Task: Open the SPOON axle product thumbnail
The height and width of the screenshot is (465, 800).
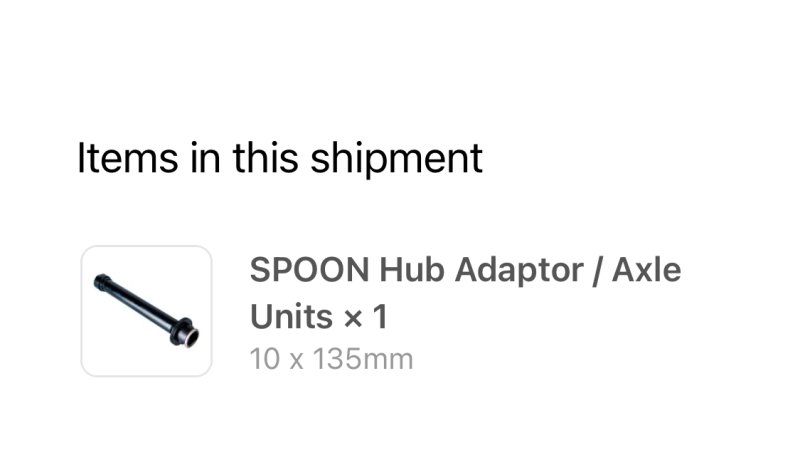Action: (146, 311)
